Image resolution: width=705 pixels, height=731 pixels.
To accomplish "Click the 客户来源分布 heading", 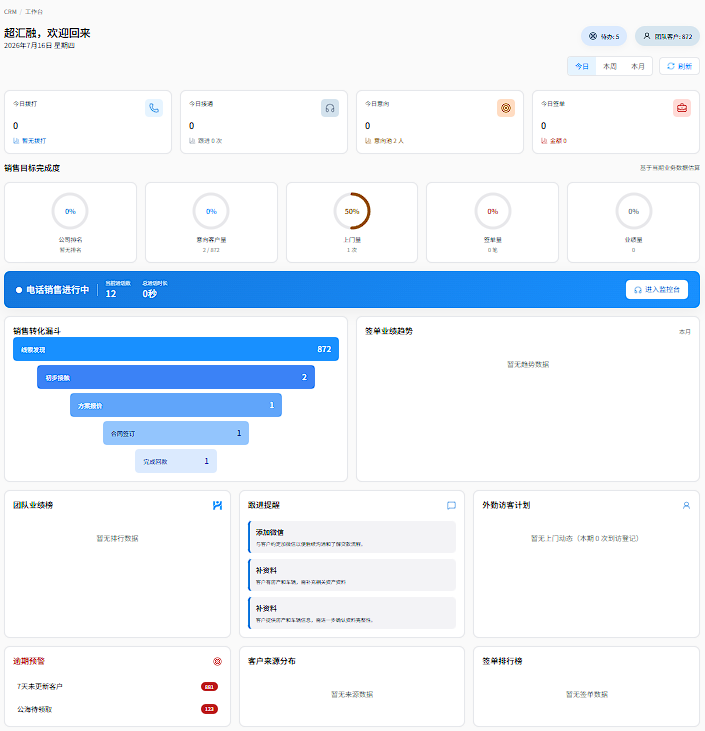I will (x=272, y=661).
